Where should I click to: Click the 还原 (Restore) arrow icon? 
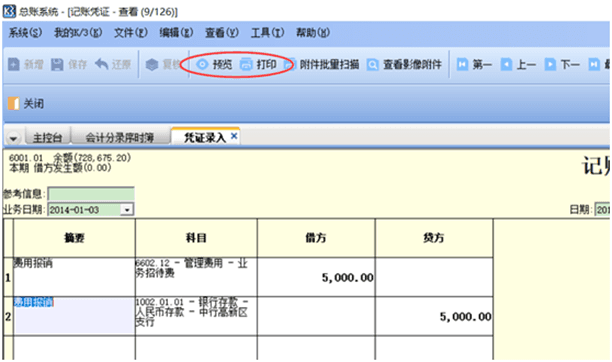pos(101,64)
